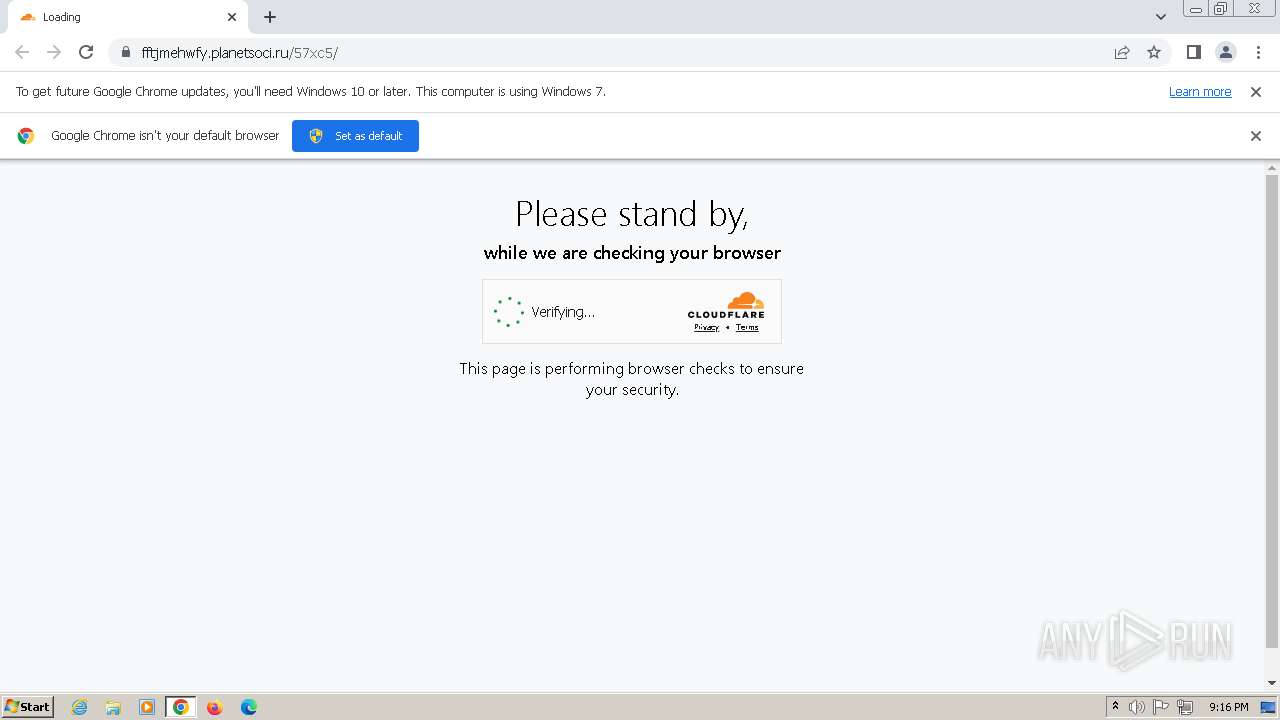Viewport: 1280px width, 720px height.
Task: Click the Set as default button
Action: [x=355, y=136]
